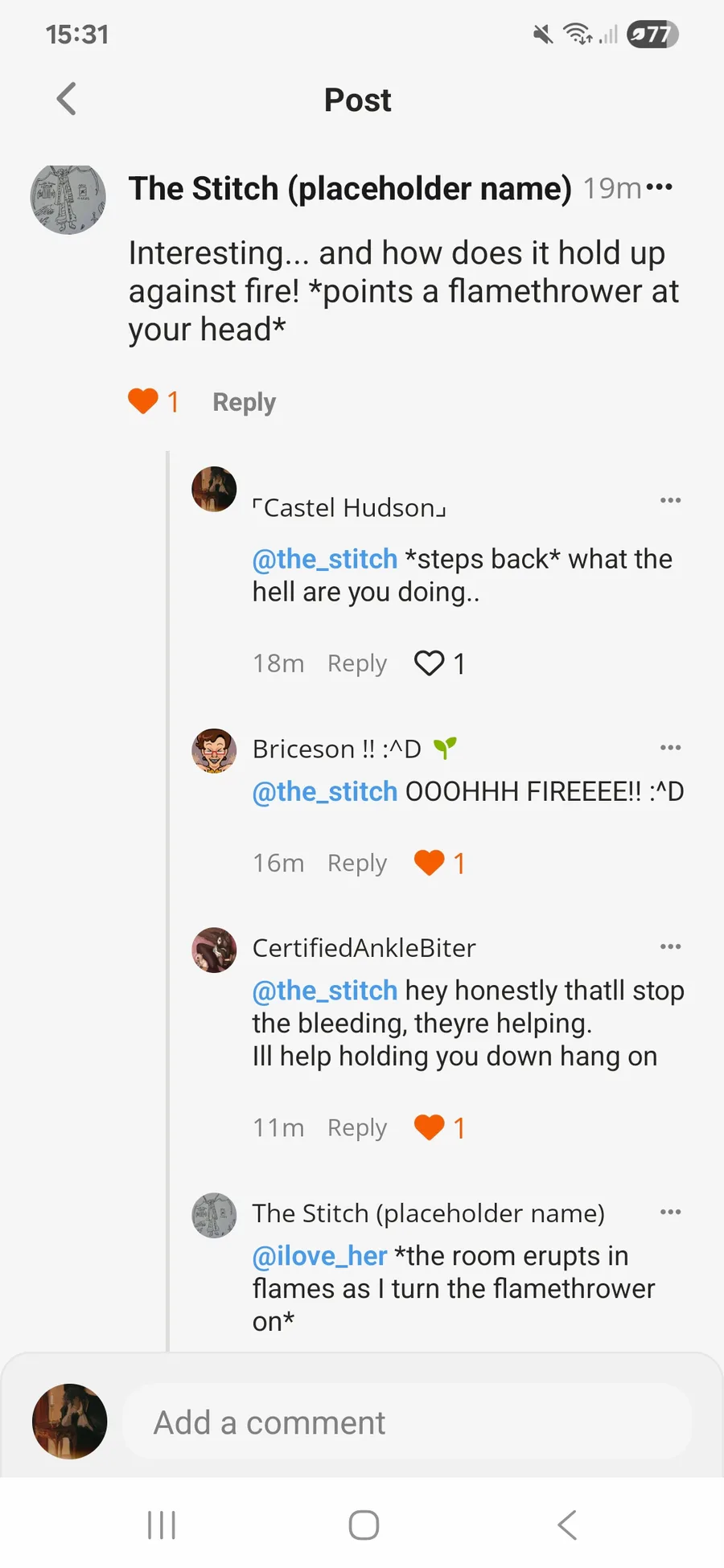Like Castel Hudson's comment with heart
This screenshot has height=1568, width=724.
coord(429,663)
